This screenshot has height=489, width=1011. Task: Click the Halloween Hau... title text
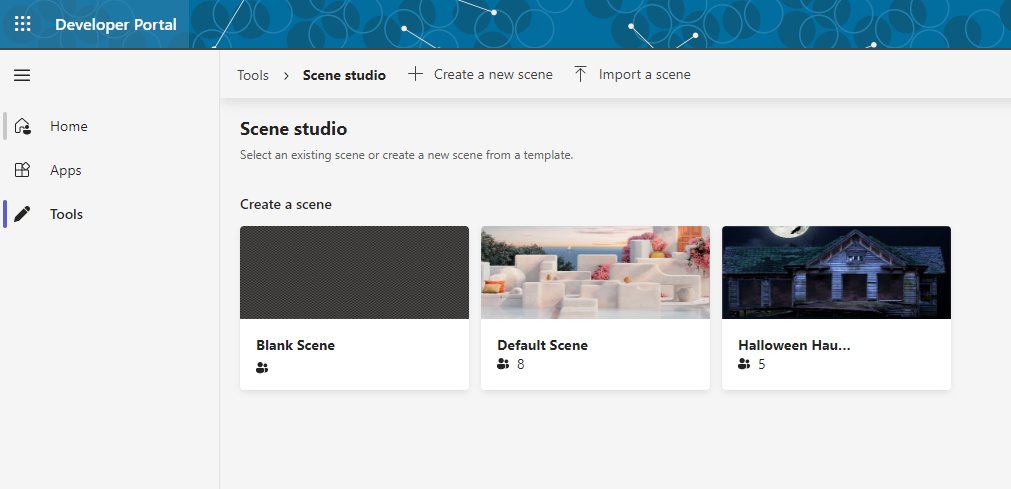click(x=794, y=345)
